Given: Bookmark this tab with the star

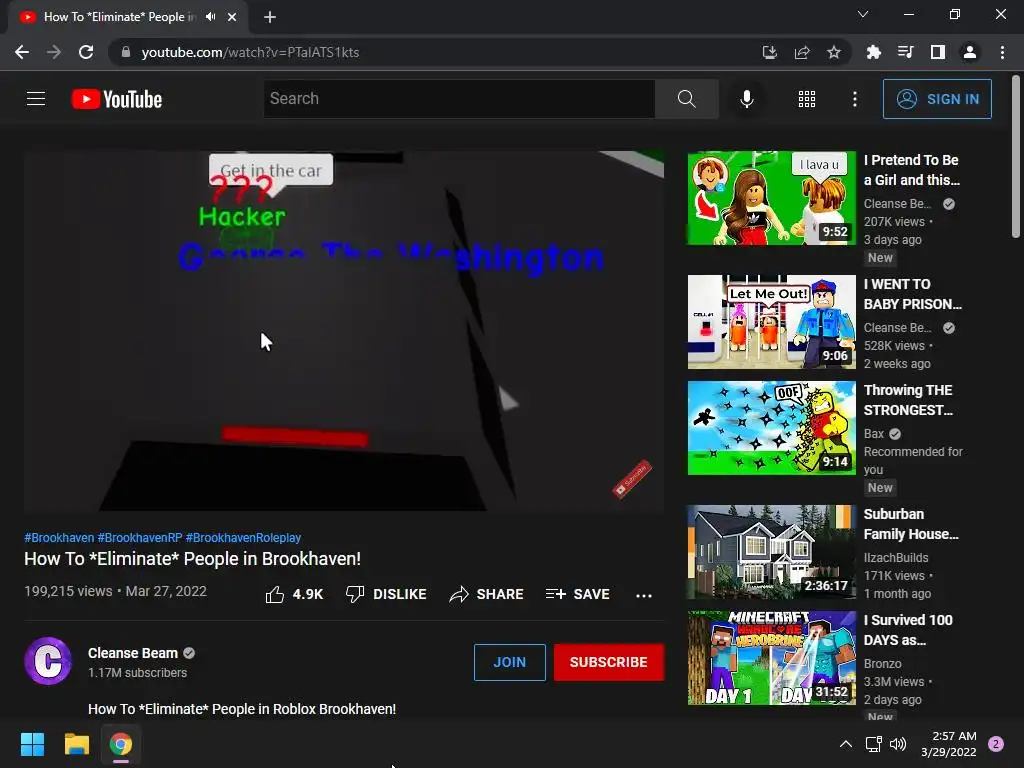Looking at the screenshot, I should pyautogui.click(x=834, y=52).
